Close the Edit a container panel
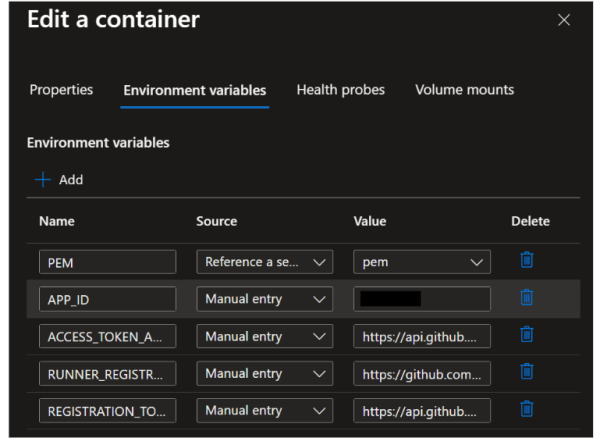The height and width of the screenshot is (445, 600). [x=564, y=20]
